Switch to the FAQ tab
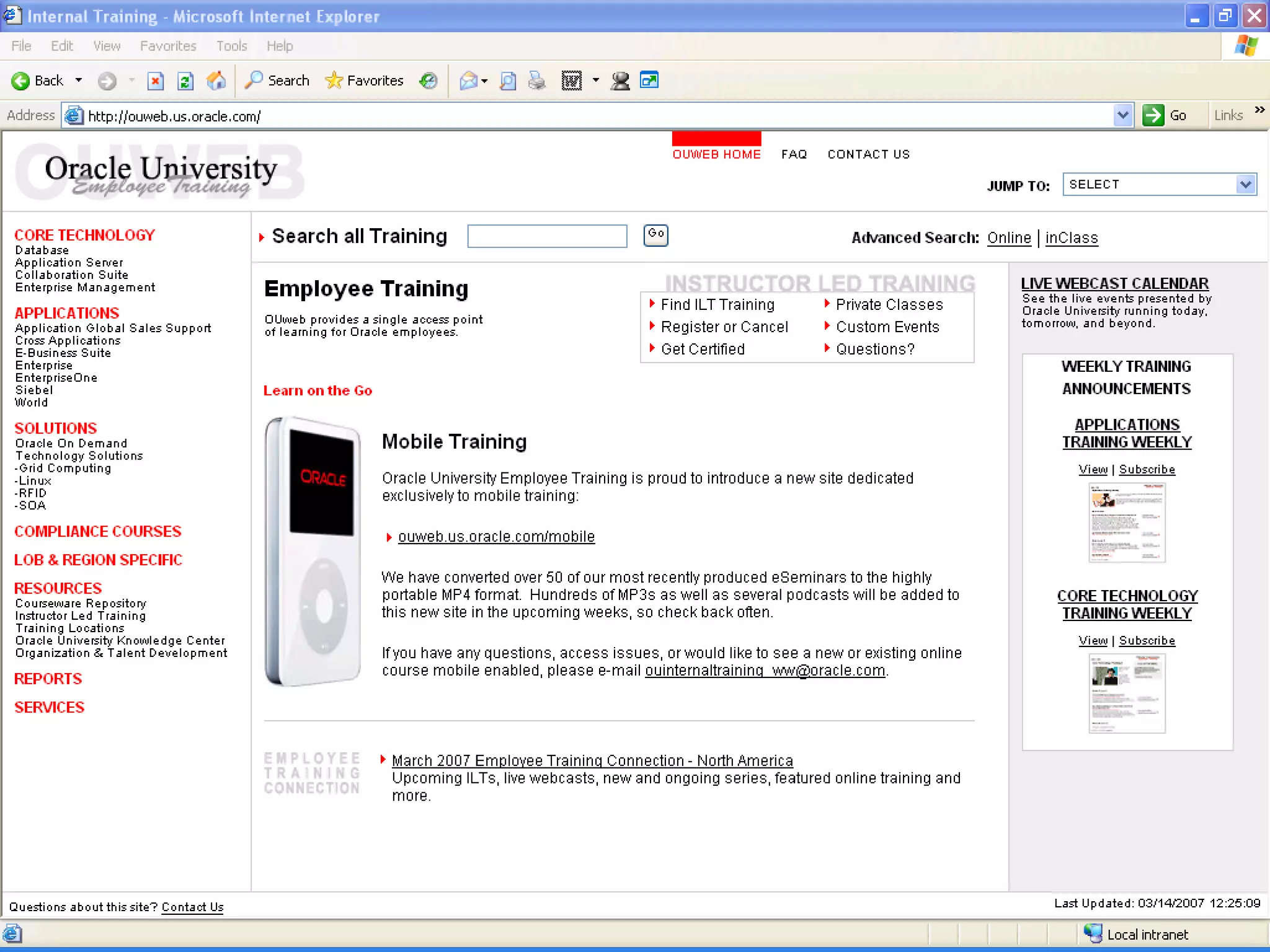This screenshot has width=1270, height=952. click(794, 154)
